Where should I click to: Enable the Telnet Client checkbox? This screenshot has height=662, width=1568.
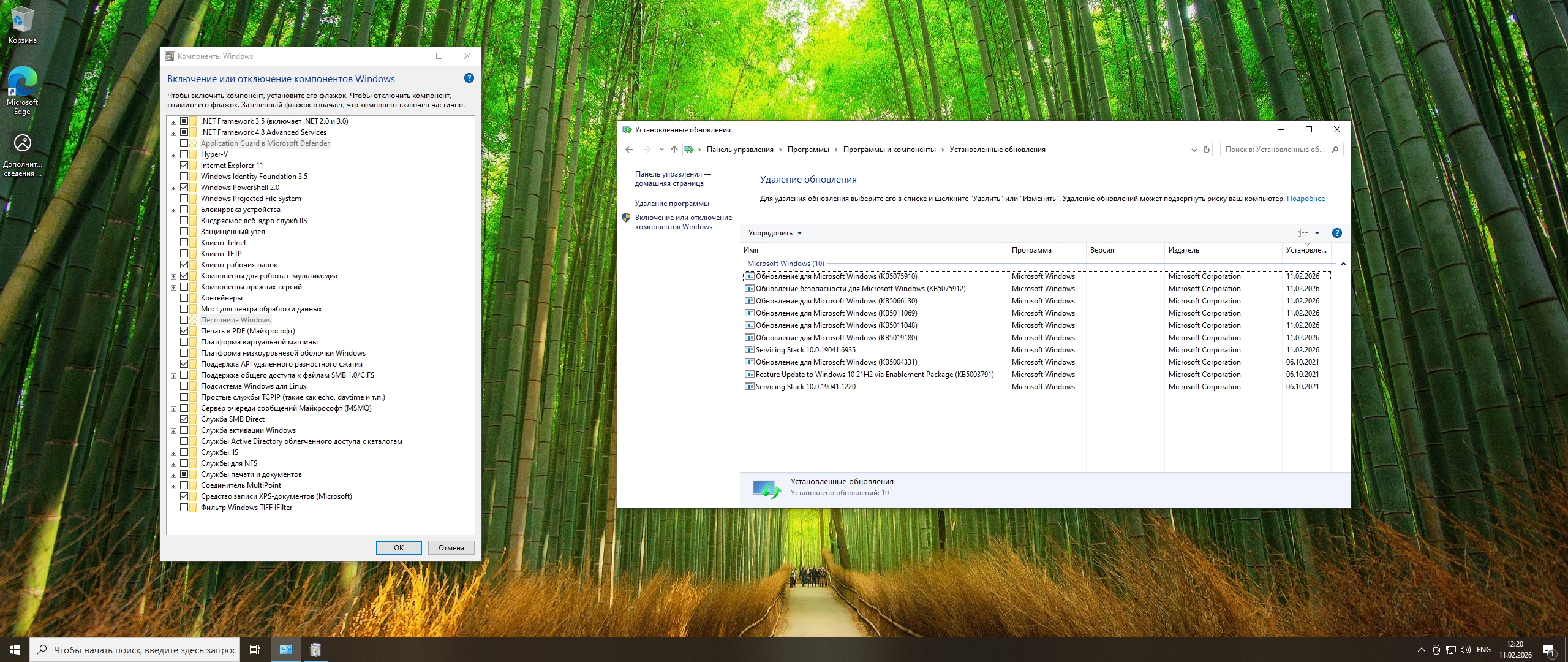coord(184,243)
